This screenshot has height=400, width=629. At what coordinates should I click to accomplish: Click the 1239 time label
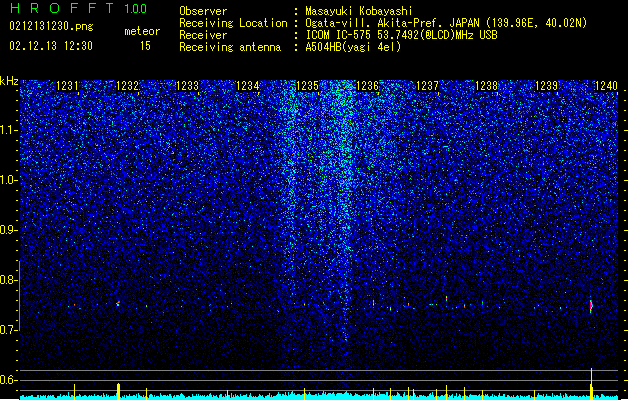coord(546,86)
